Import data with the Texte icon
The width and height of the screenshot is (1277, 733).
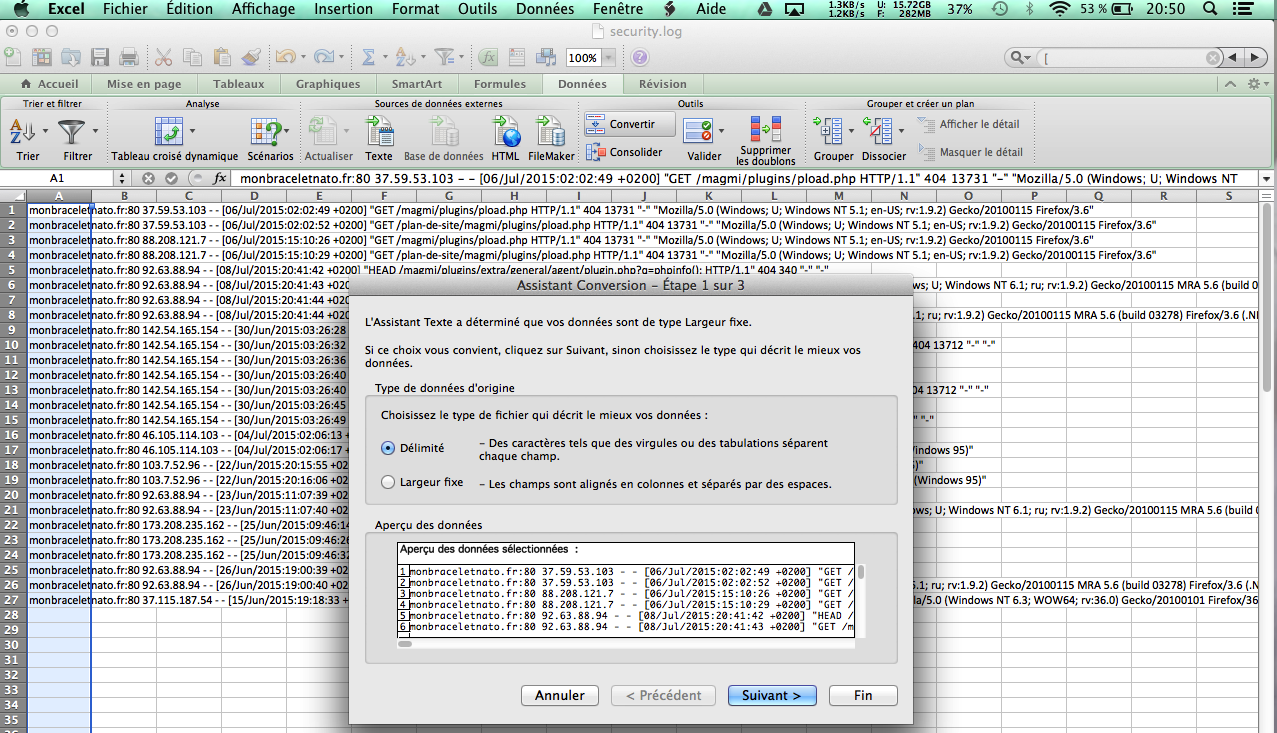click(x=379, y=131)
